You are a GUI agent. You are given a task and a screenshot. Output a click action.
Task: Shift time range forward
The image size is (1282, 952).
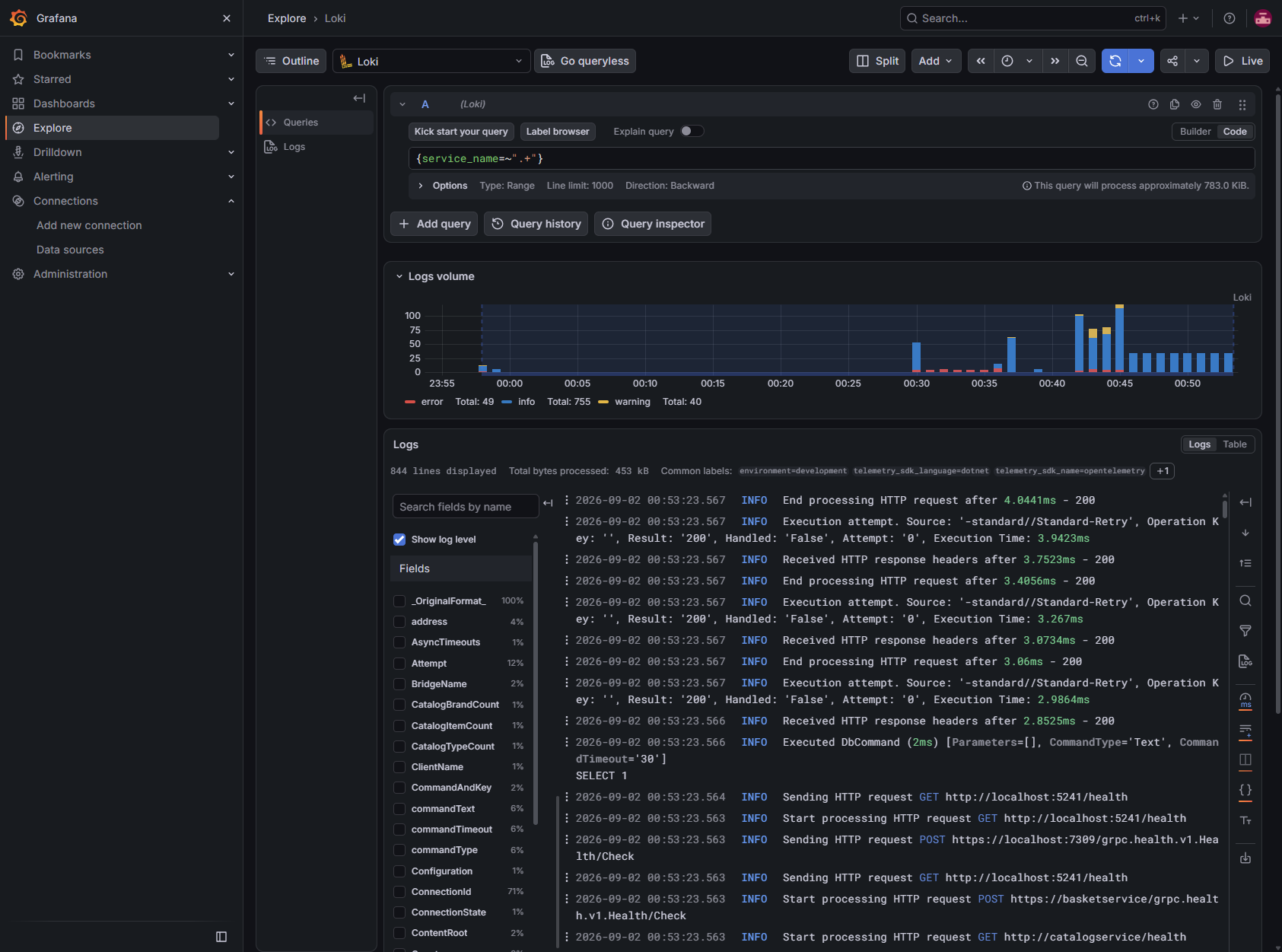pyautogui.click(x=1055, y=61)
